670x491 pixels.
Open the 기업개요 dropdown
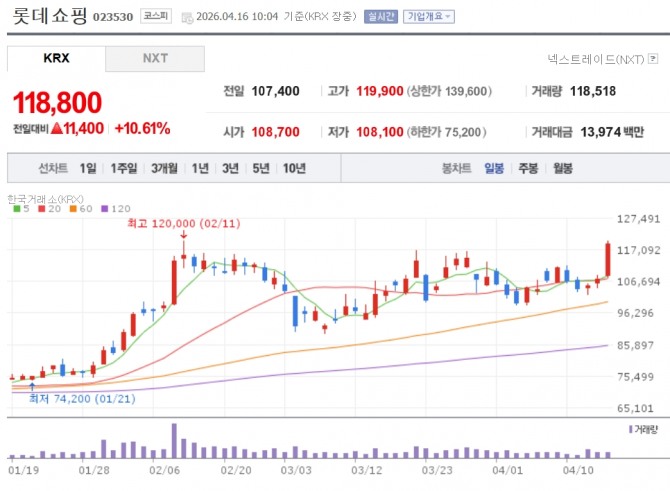coord(430,17)
